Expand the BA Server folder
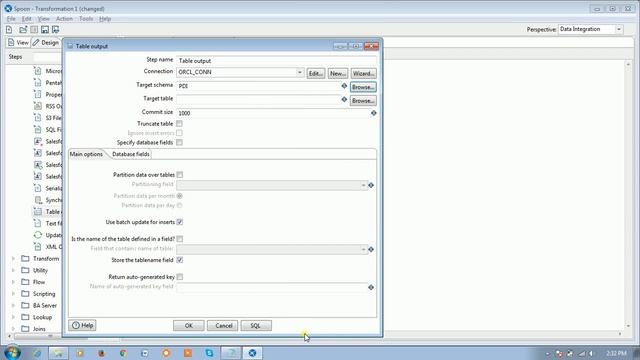Screen dimensions: 640x360 (x=13, y=305)
